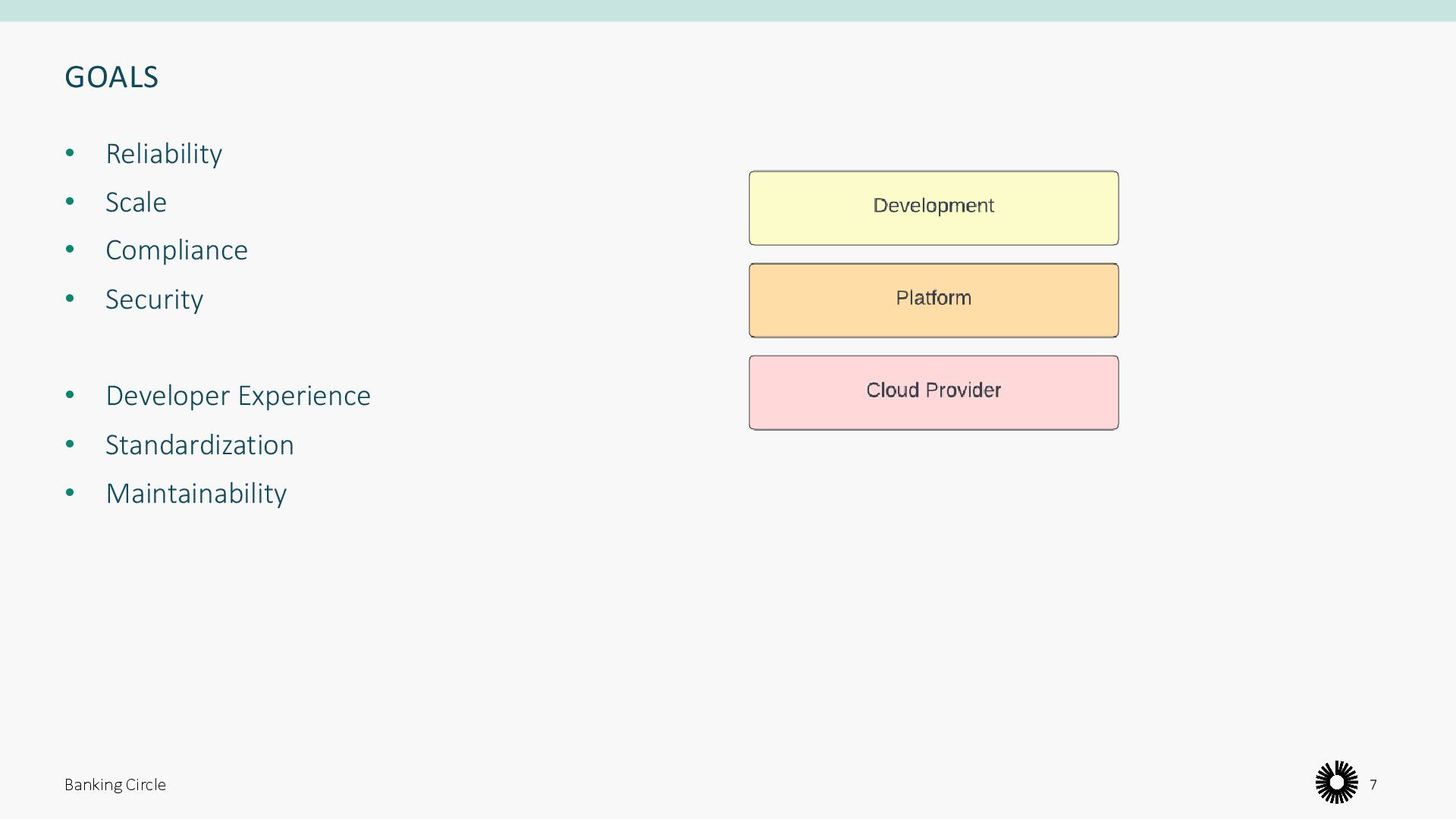The width and height of the screenshot is (1456, 819).
Task: Select the Reliability bullet text
Action: [164, 154]
